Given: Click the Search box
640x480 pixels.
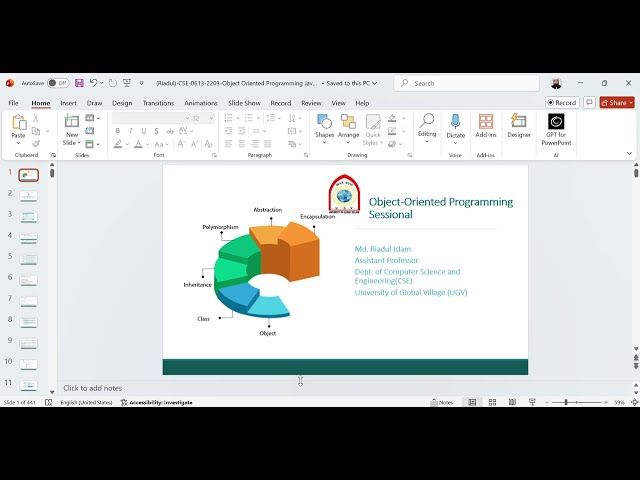Looking at the screenshot, I should [467, 83].
